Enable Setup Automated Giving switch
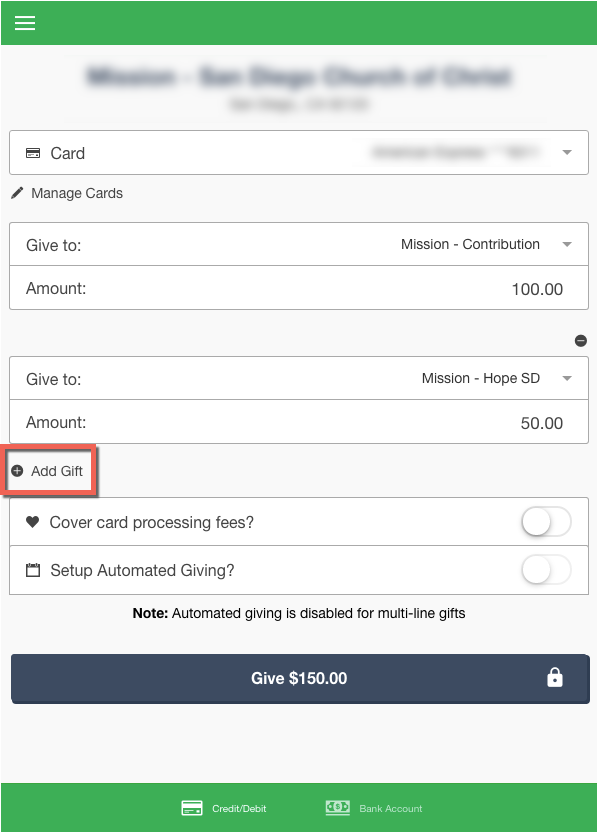This screenshot has height=833, width=598. (x=546, y=570)
